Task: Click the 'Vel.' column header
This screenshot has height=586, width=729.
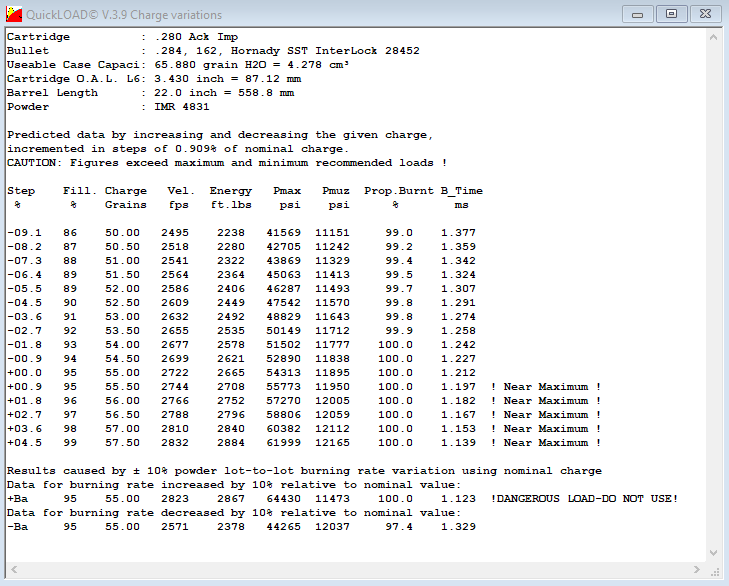Action: pyautogui.click(x=181, y=191)
